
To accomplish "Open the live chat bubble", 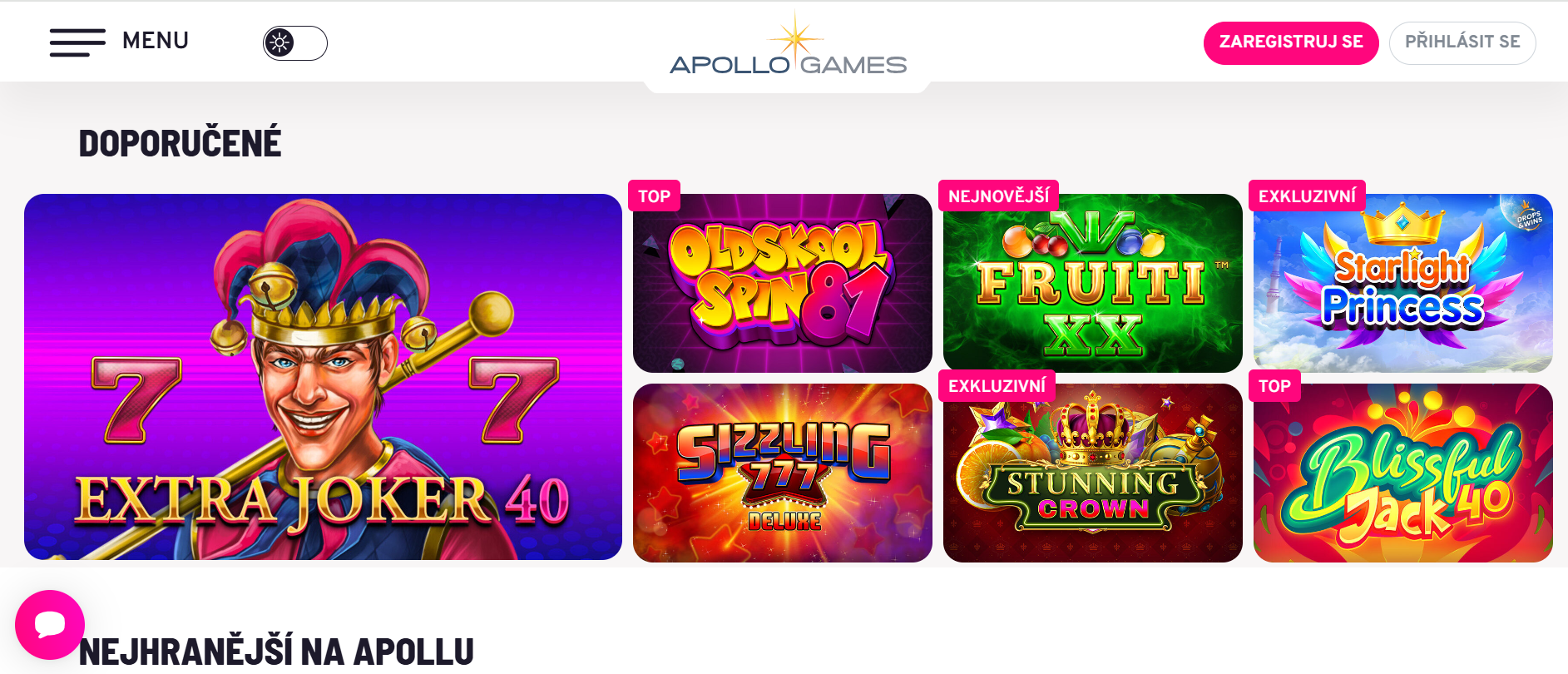I will (x=50, y=624).
